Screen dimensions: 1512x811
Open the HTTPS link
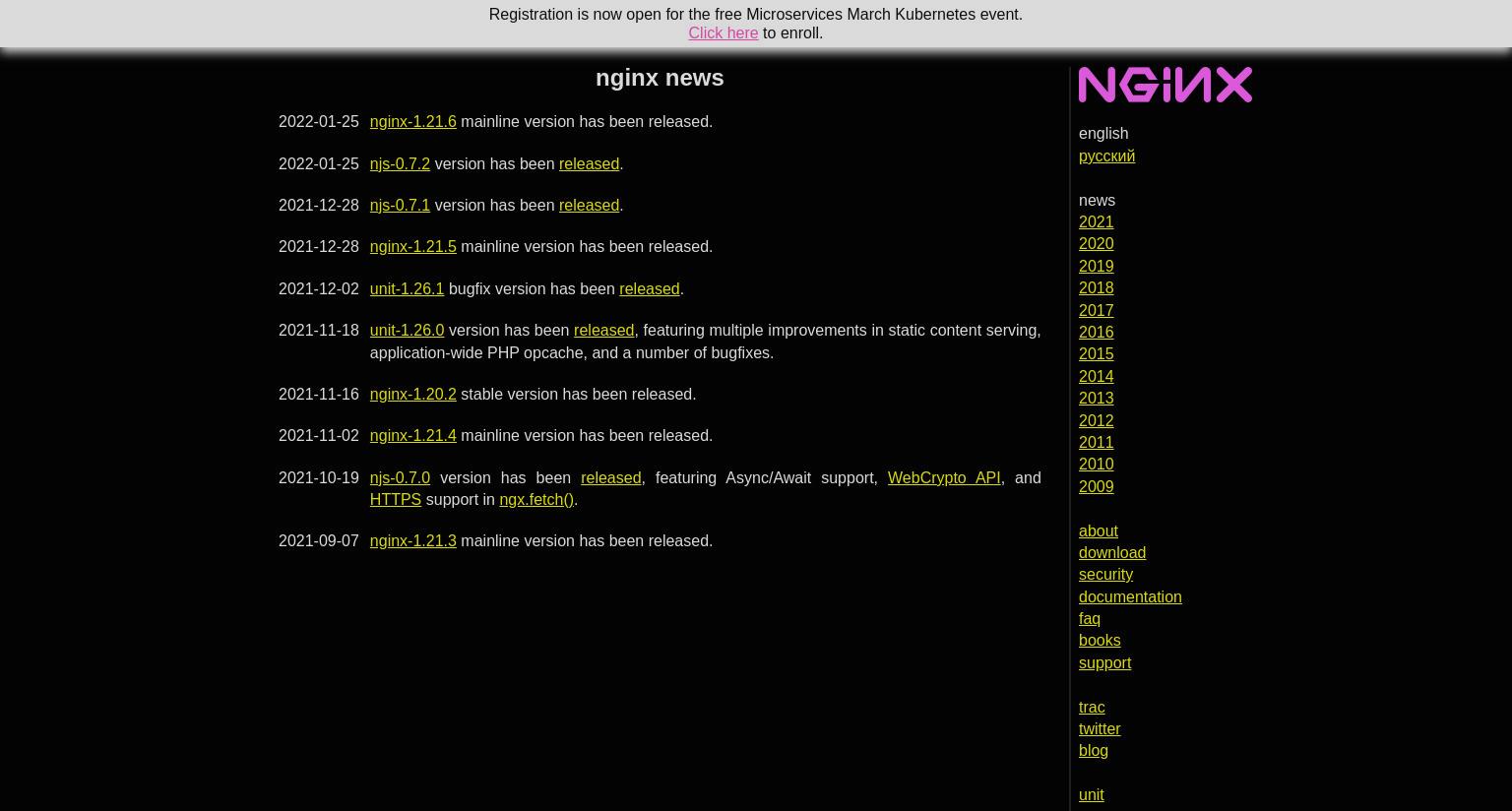coord(395,499)
